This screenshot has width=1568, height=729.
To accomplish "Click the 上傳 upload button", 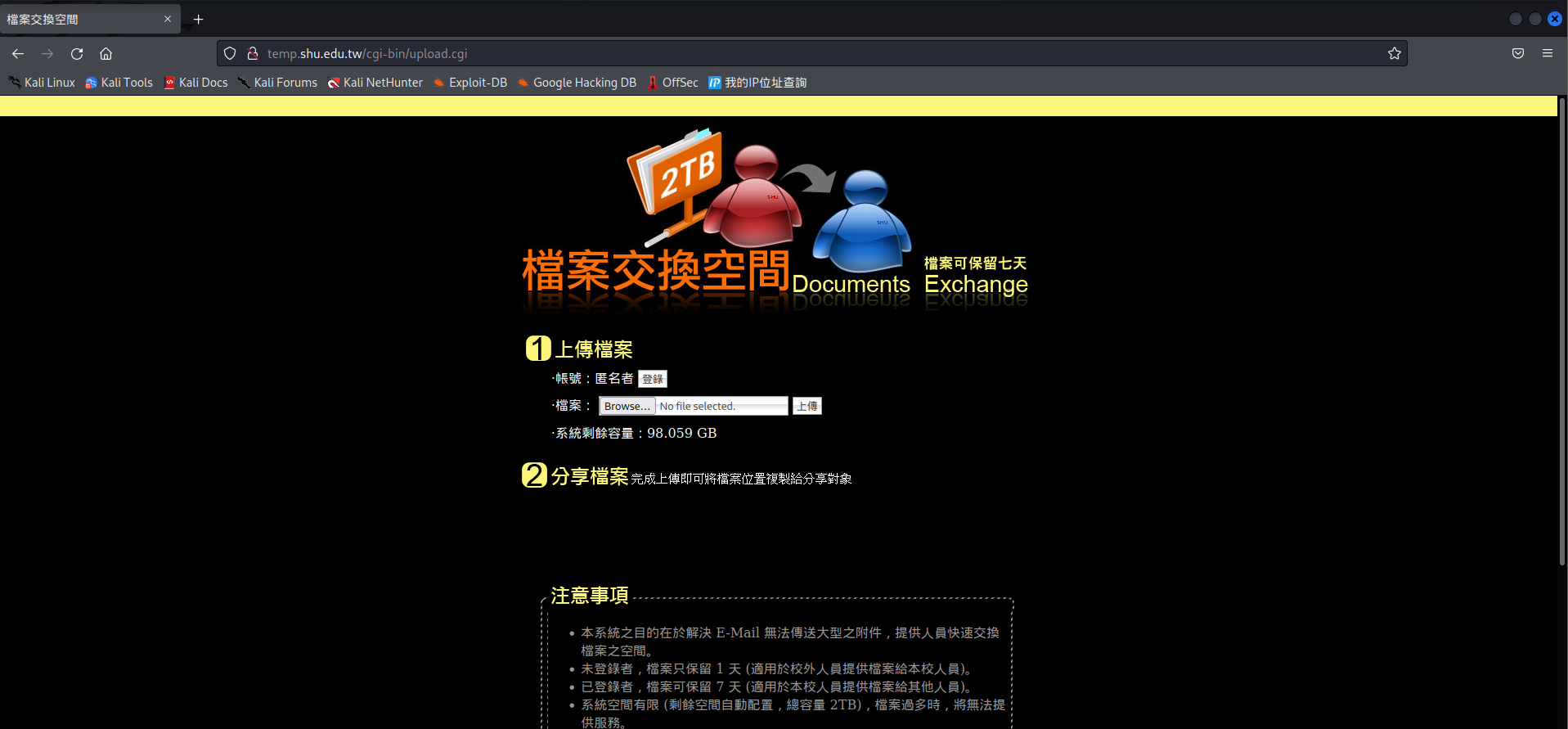I will click(807, 407).
